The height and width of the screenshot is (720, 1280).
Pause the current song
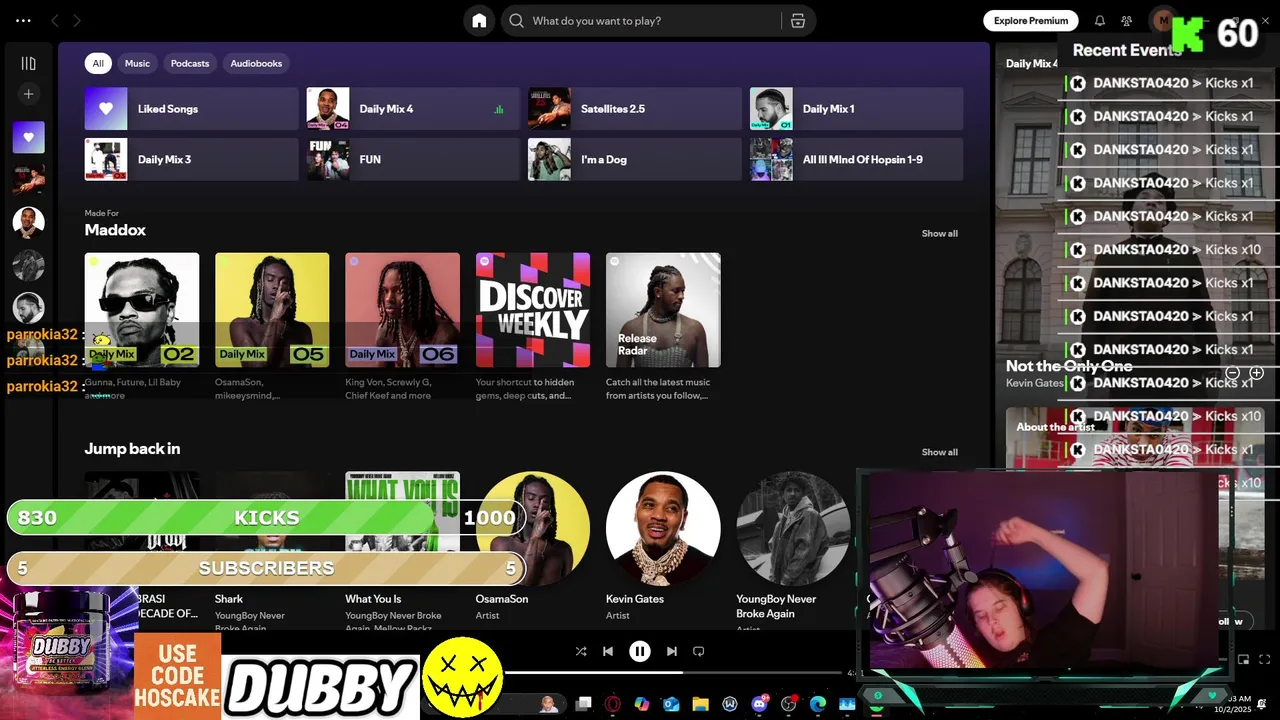pyautogui.click(x=640, y=651)
